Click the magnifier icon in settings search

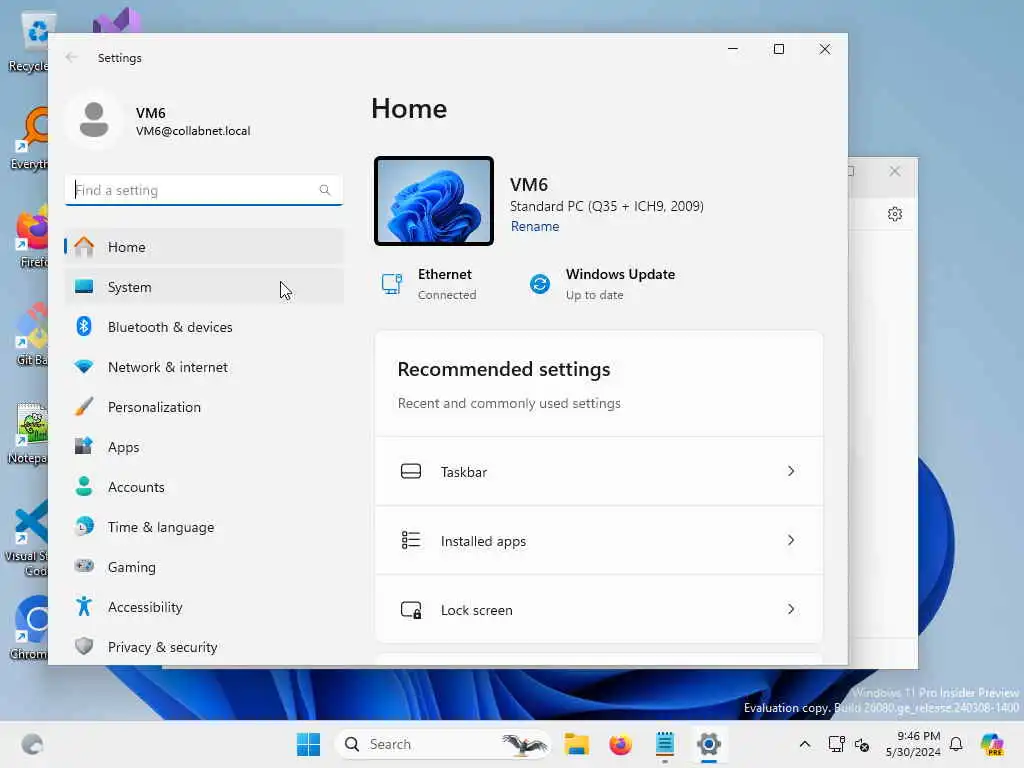click(325, 190)
